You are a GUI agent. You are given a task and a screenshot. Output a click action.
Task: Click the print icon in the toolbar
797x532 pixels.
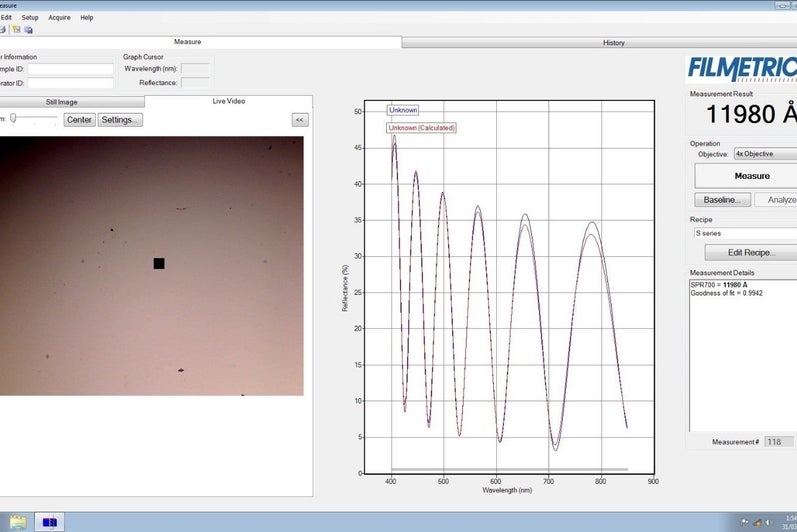pos(3,29)
